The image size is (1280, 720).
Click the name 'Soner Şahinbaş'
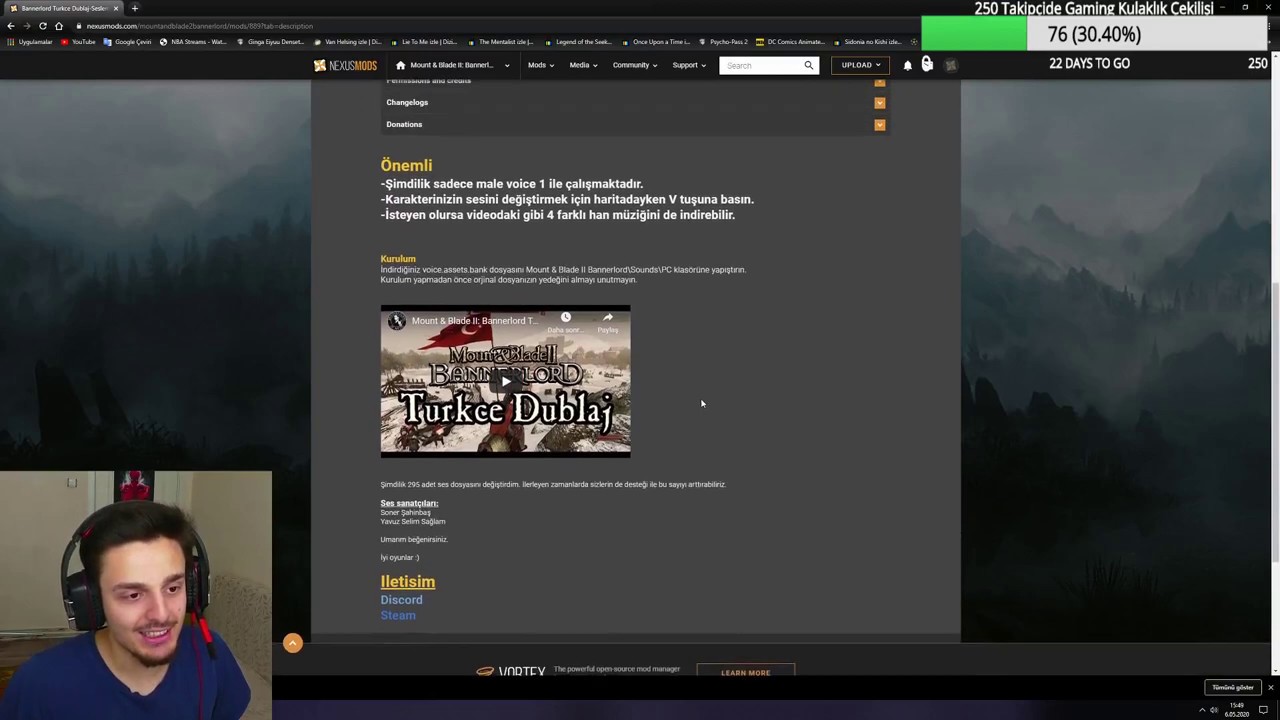405,513
